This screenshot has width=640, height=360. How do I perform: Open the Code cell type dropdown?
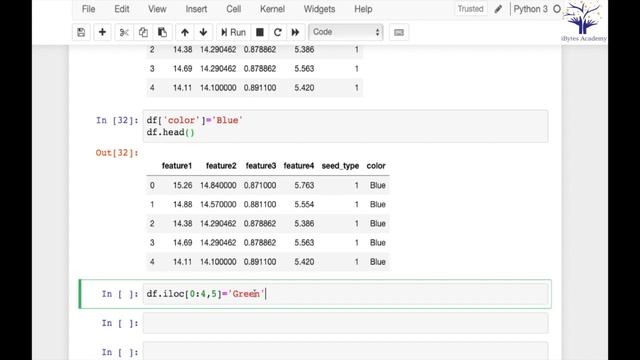click(x=346, y=32)
